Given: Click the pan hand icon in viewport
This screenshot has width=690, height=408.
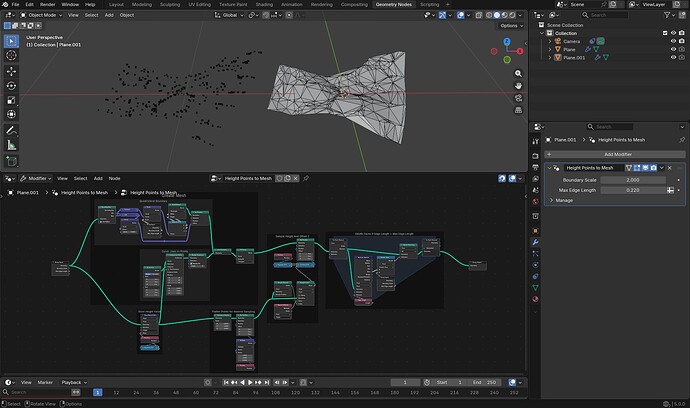Looking at the screenshot, I should point(518,85).
